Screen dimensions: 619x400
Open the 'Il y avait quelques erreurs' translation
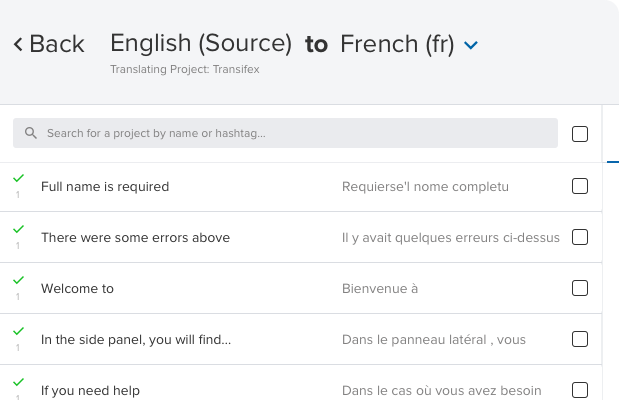pos(450,237)
